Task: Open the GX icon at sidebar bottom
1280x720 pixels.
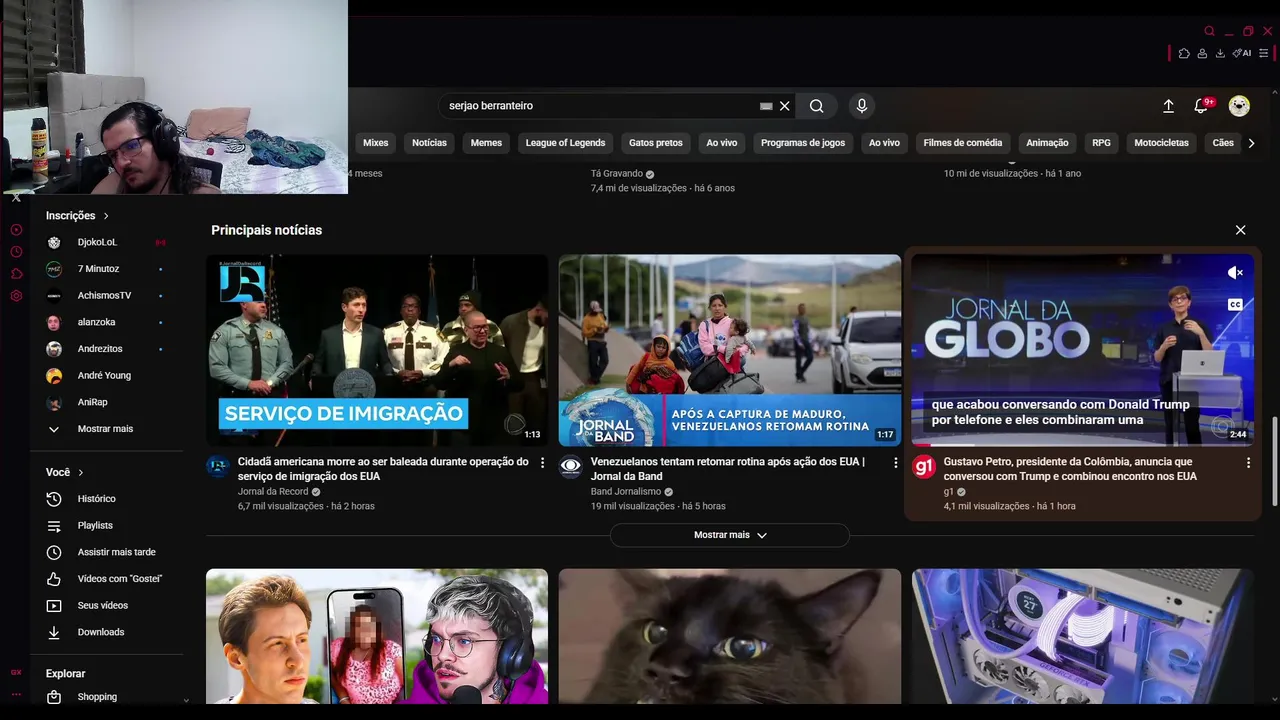Action: coord(16,673)
